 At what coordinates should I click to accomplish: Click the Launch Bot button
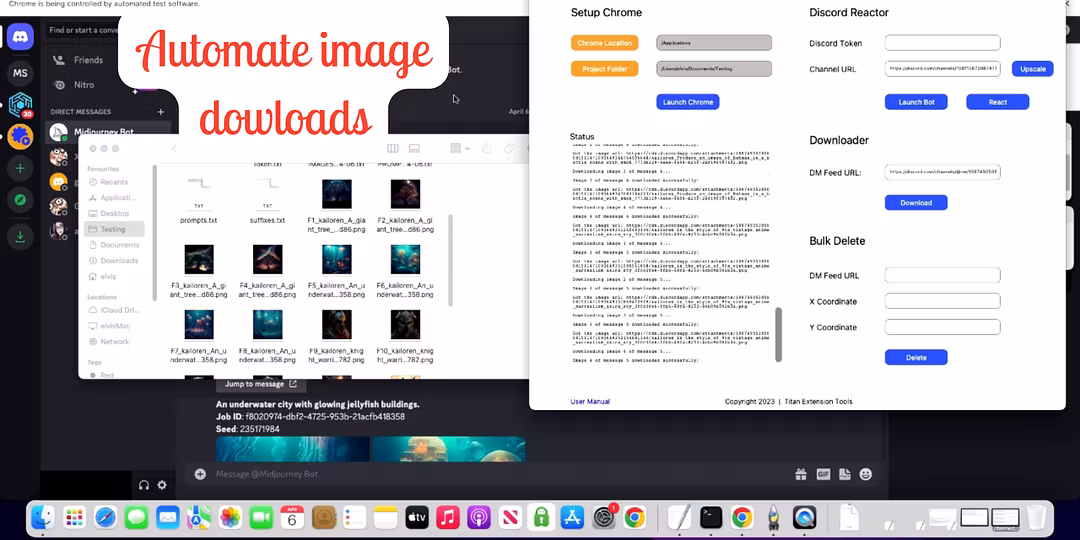(916, 102)
